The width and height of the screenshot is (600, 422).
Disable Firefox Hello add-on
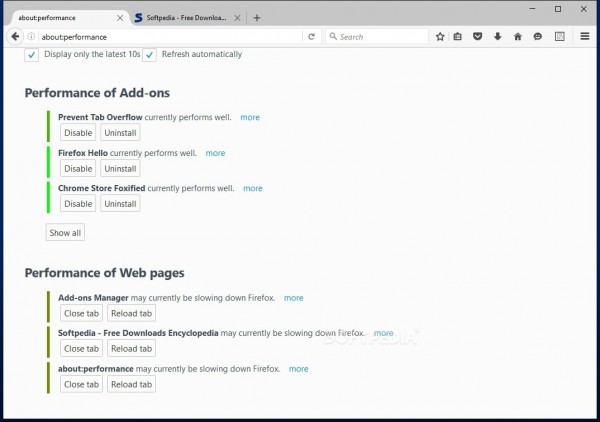[x=78, y=168]
